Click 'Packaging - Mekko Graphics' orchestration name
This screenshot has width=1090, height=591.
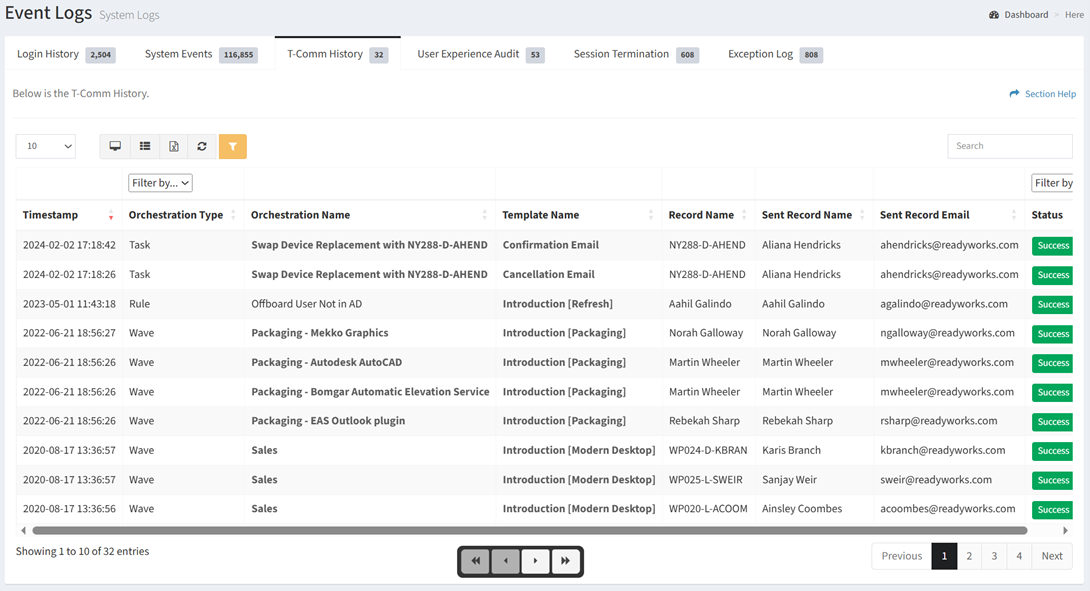point(320,333)
